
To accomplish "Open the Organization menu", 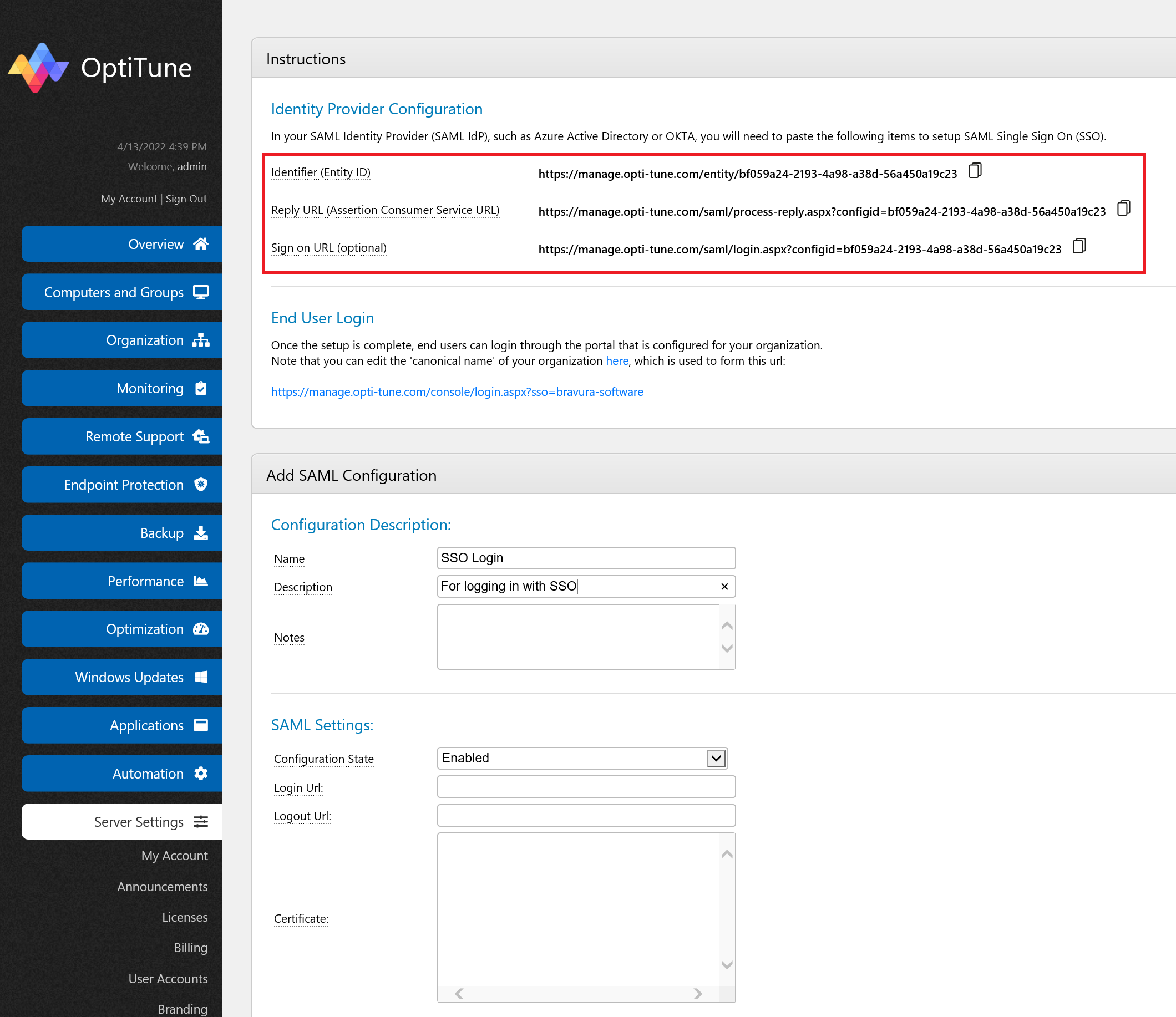I will [122, 340].
